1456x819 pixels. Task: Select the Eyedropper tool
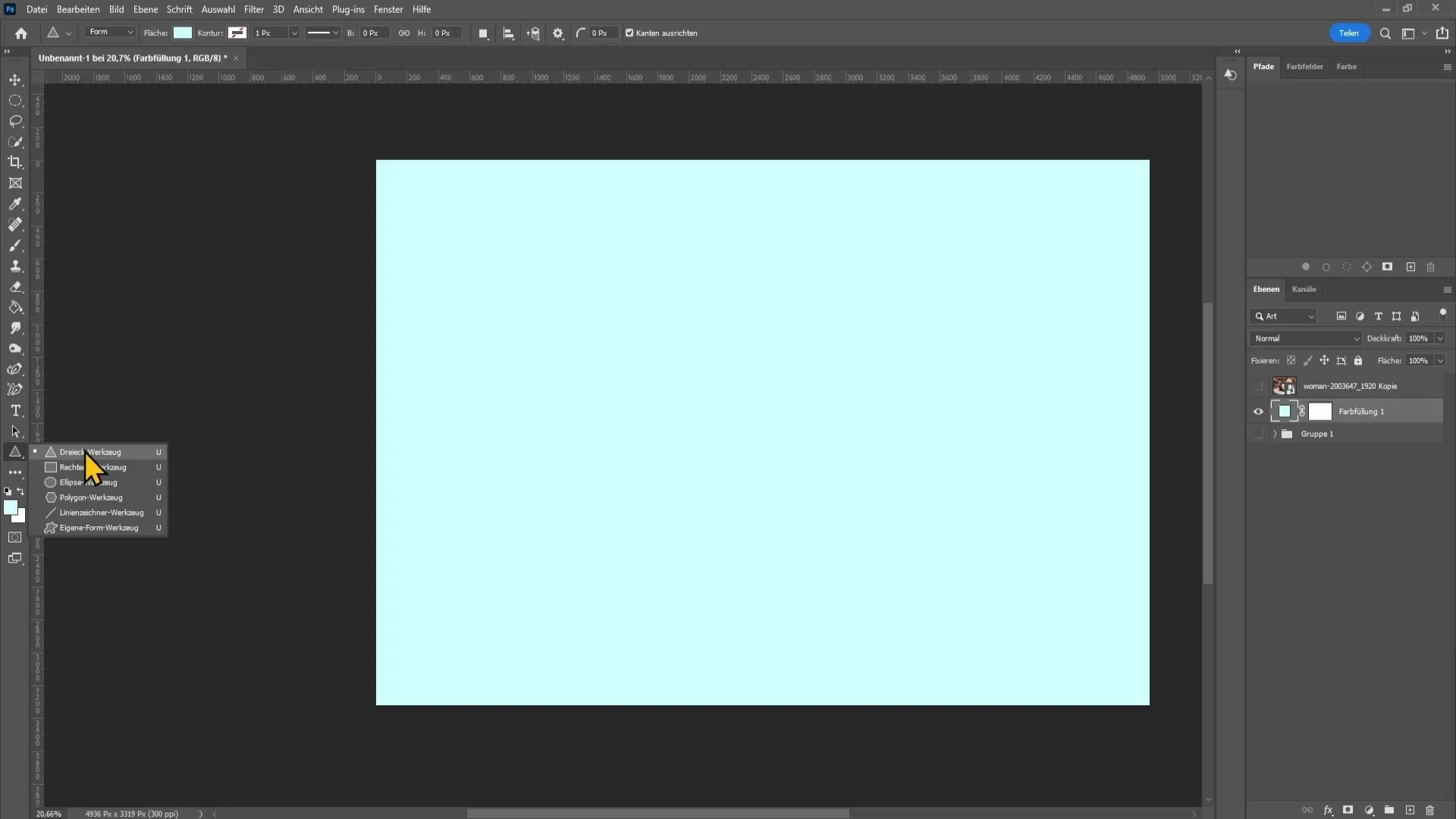point(15,204)
